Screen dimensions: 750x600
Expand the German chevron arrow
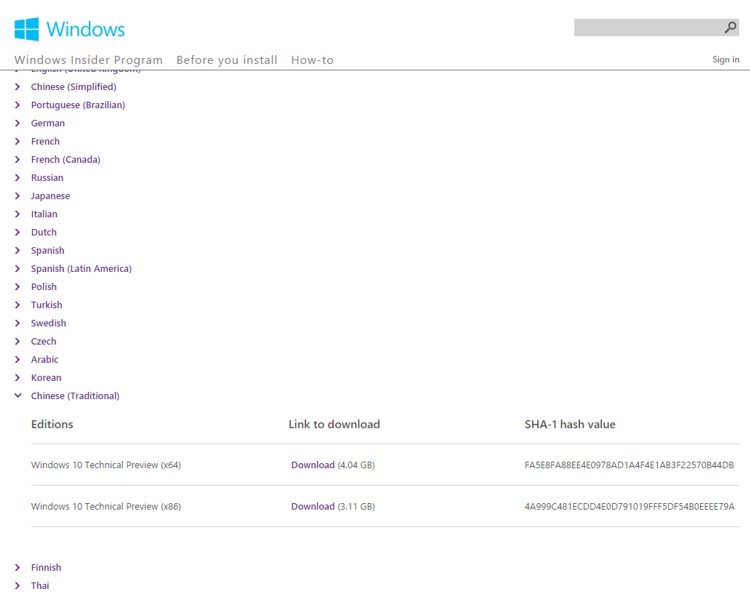tap(18, 123)
